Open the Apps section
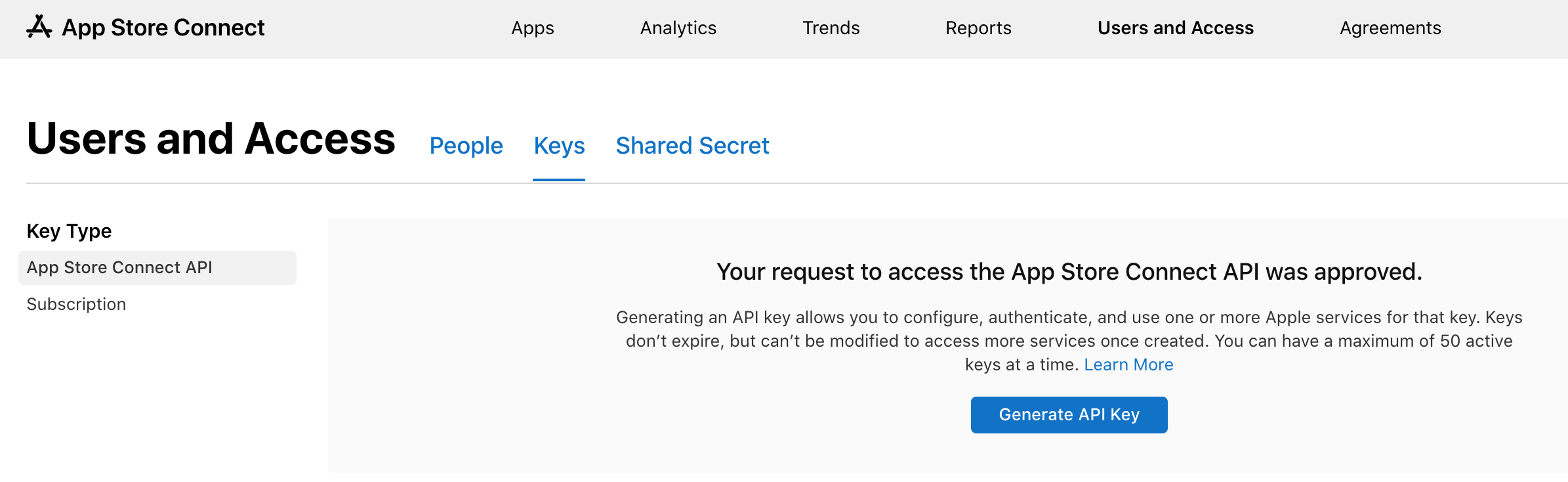Viewport: 1568px width, 482px height. 532,28
